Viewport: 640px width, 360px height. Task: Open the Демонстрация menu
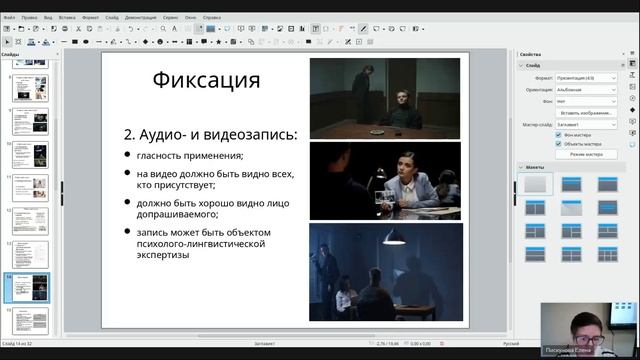pyautogui.click(x=140, y=18)
